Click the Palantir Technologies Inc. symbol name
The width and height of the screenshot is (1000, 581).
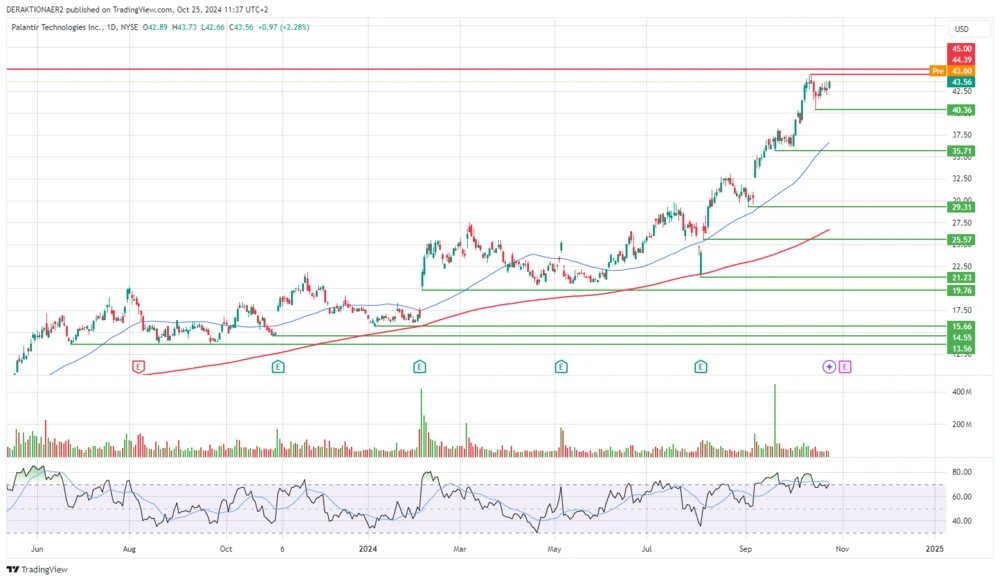tap(60, 29)
